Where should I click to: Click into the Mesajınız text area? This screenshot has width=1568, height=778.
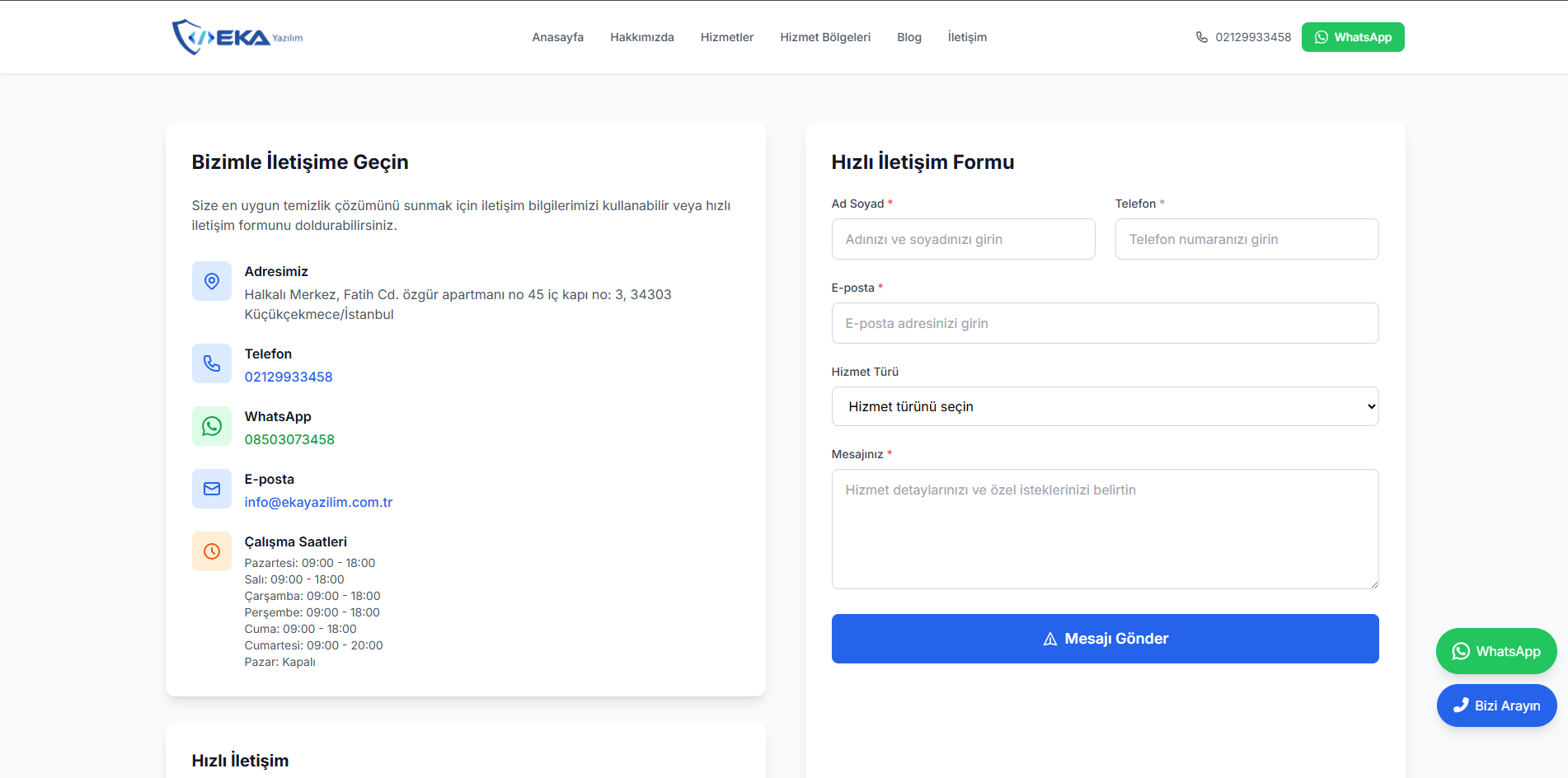(x=1105, y=529)
